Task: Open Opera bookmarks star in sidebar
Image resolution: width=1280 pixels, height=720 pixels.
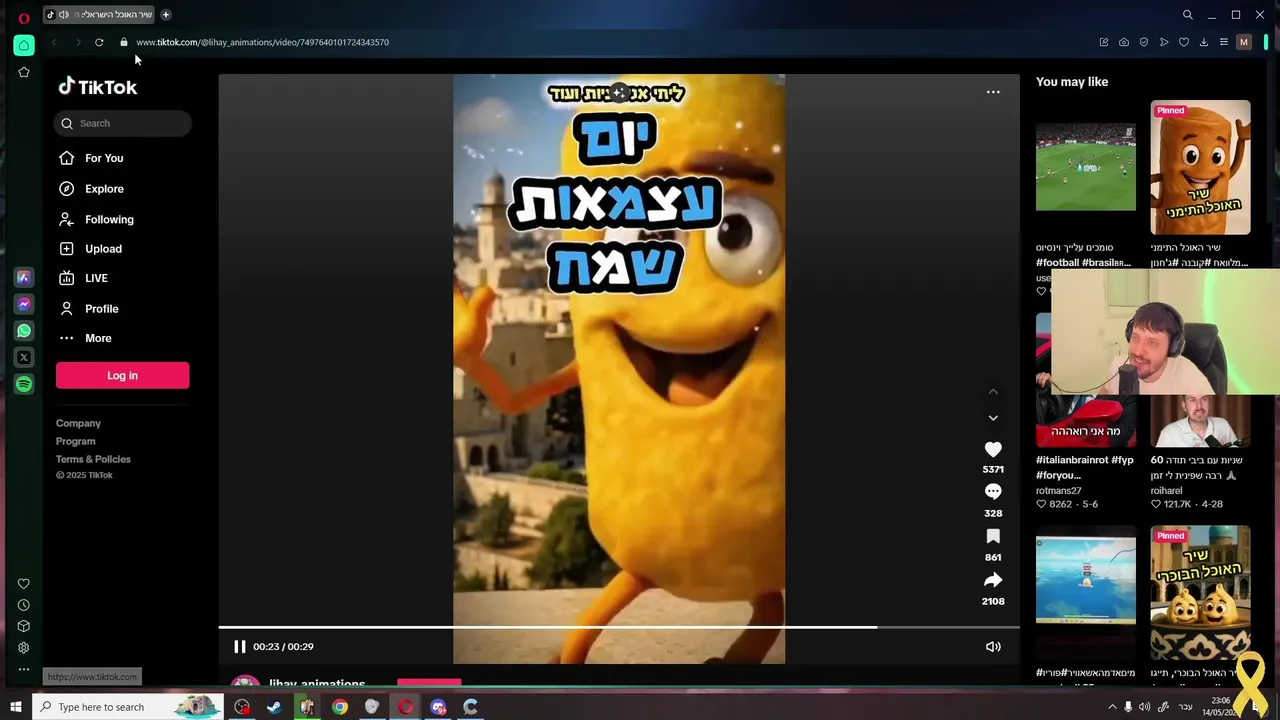Action: click(24, 72)
